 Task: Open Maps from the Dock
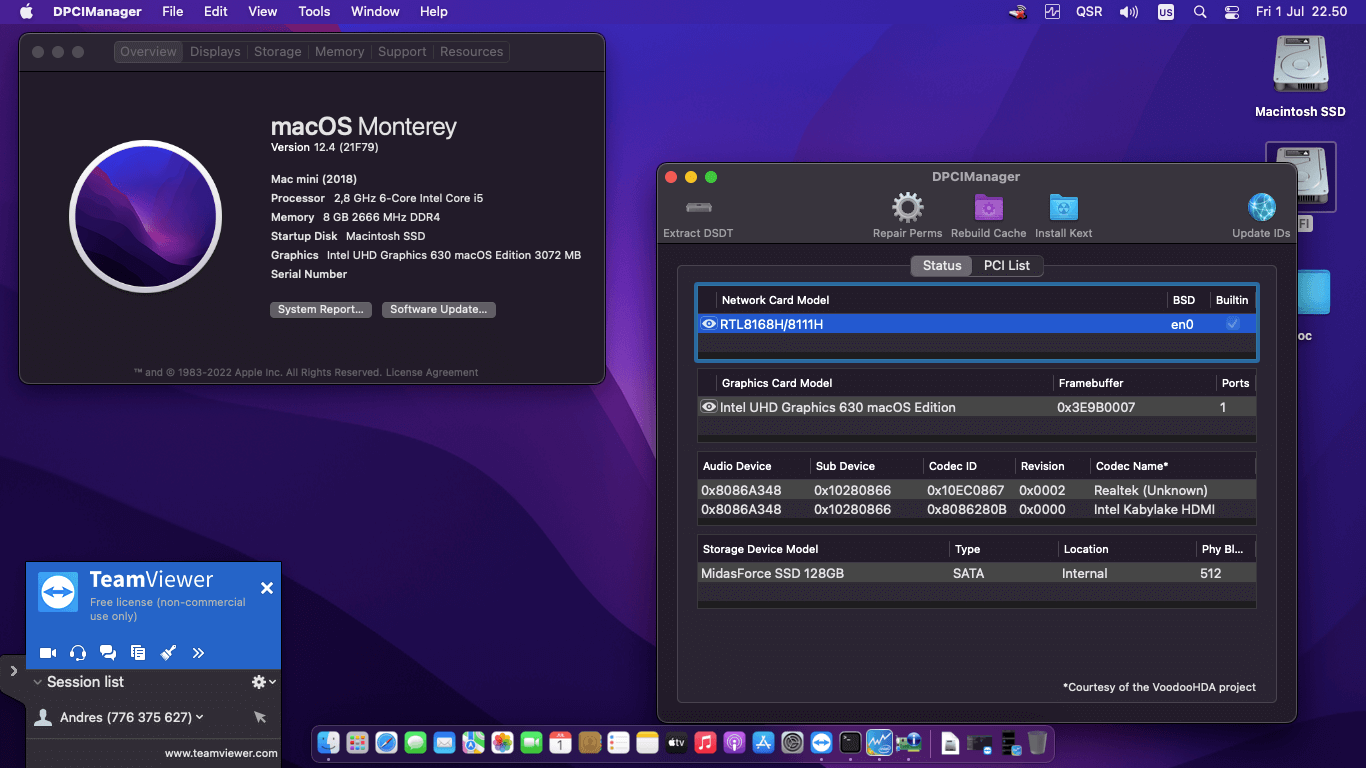473,743
